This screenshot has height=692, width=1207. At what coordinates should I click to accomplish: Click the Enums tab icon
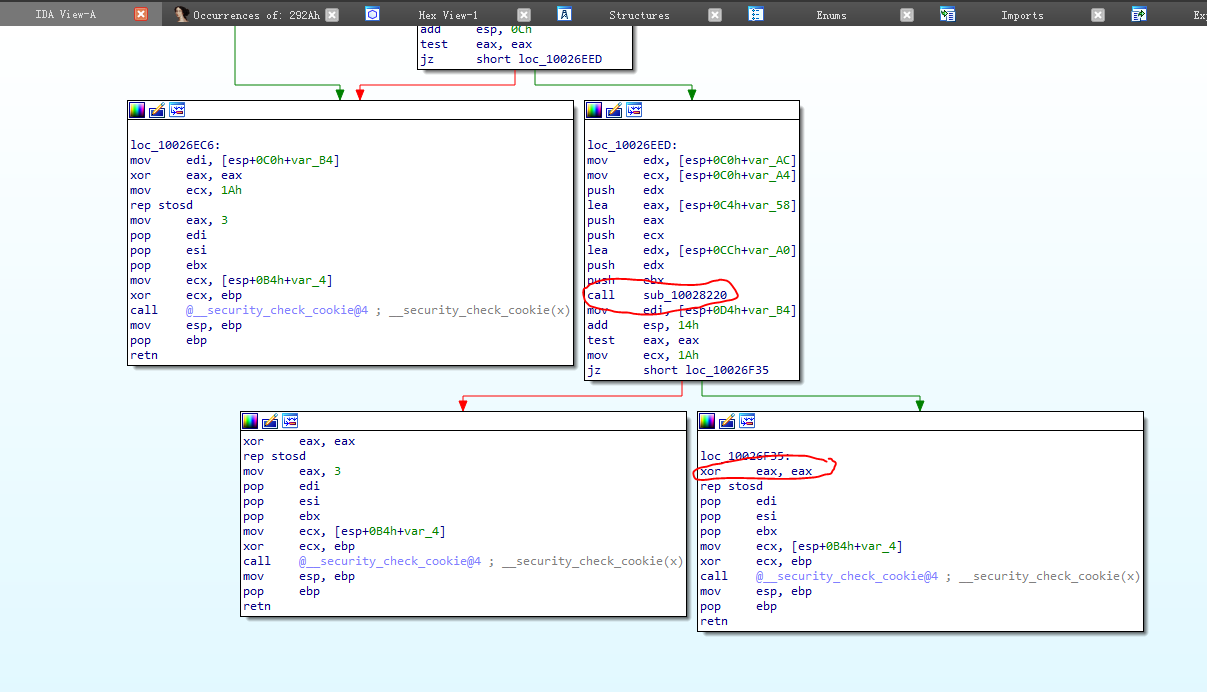pos(756,14)
